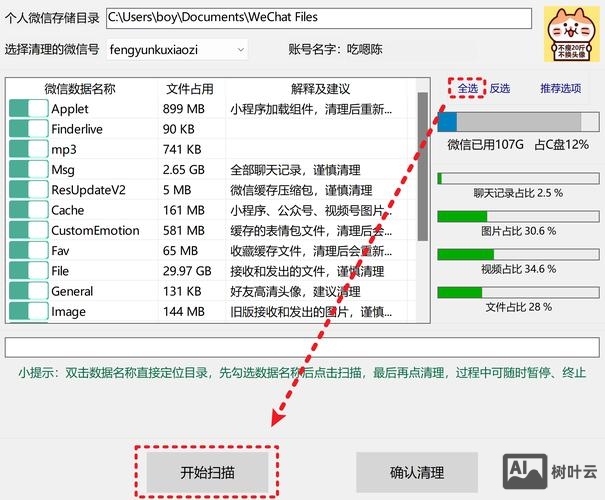Screen dimensions: 605x500
Task: Toggle the Applet switch
Action: [x=29, y=108]
